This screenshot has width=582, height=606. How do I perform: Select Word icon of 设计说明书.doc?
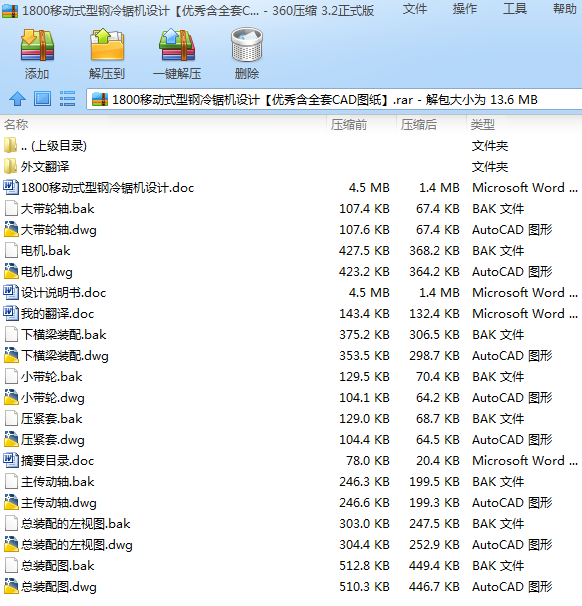tap(11, 293)
